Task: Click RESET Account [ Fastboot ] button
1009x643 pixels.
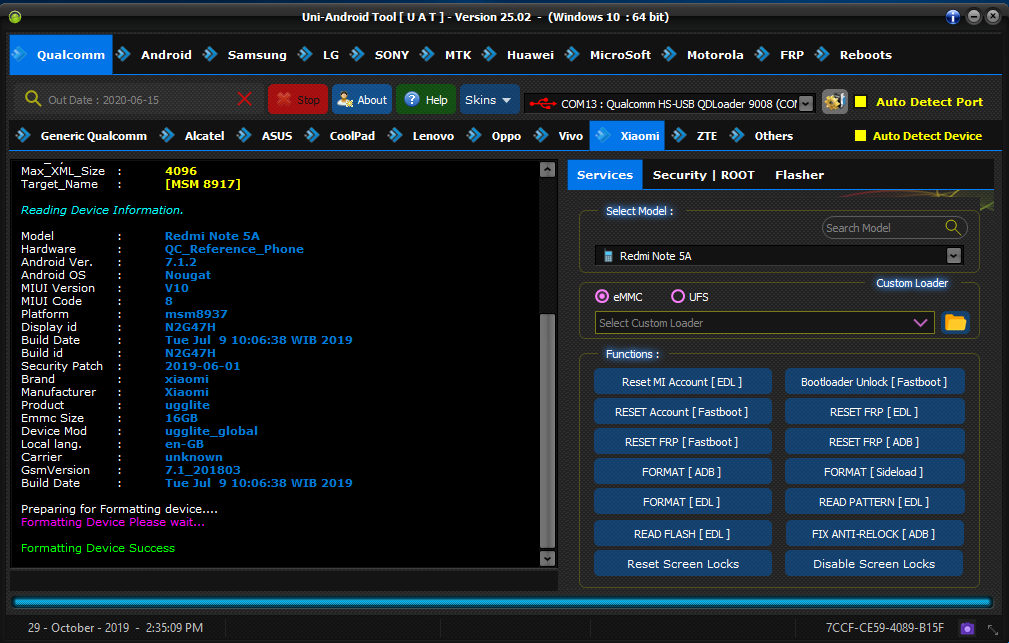Action: (682, 412)
